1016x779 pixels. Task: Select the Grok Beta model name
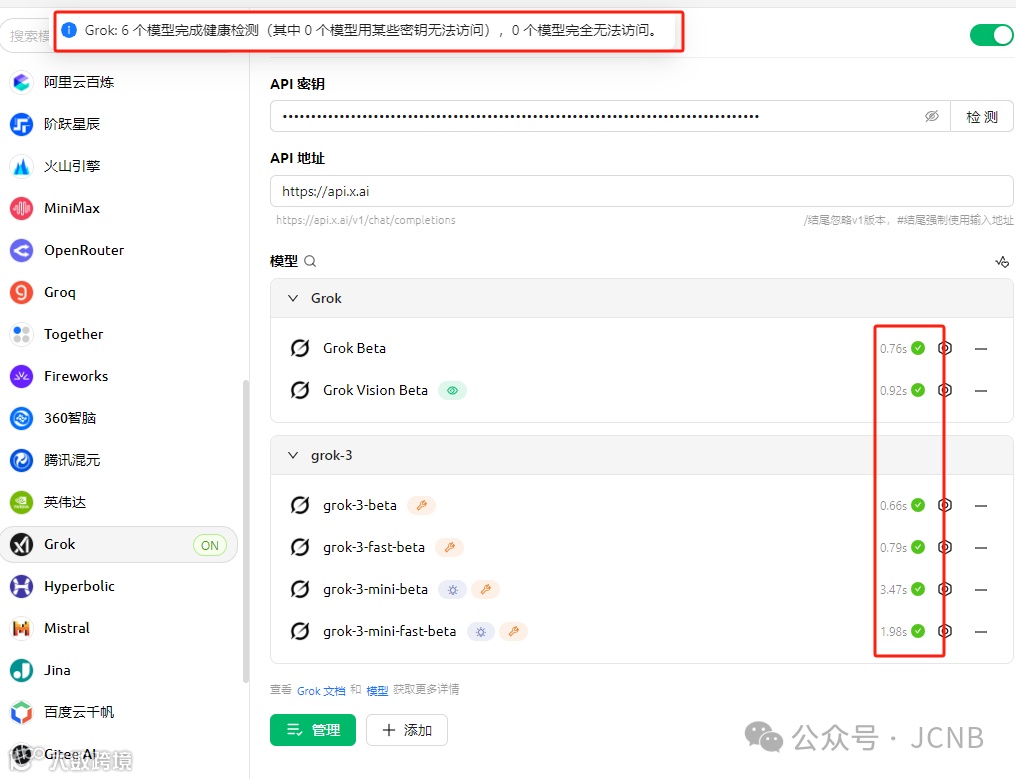pyautogui.click(x=354, y=349)
